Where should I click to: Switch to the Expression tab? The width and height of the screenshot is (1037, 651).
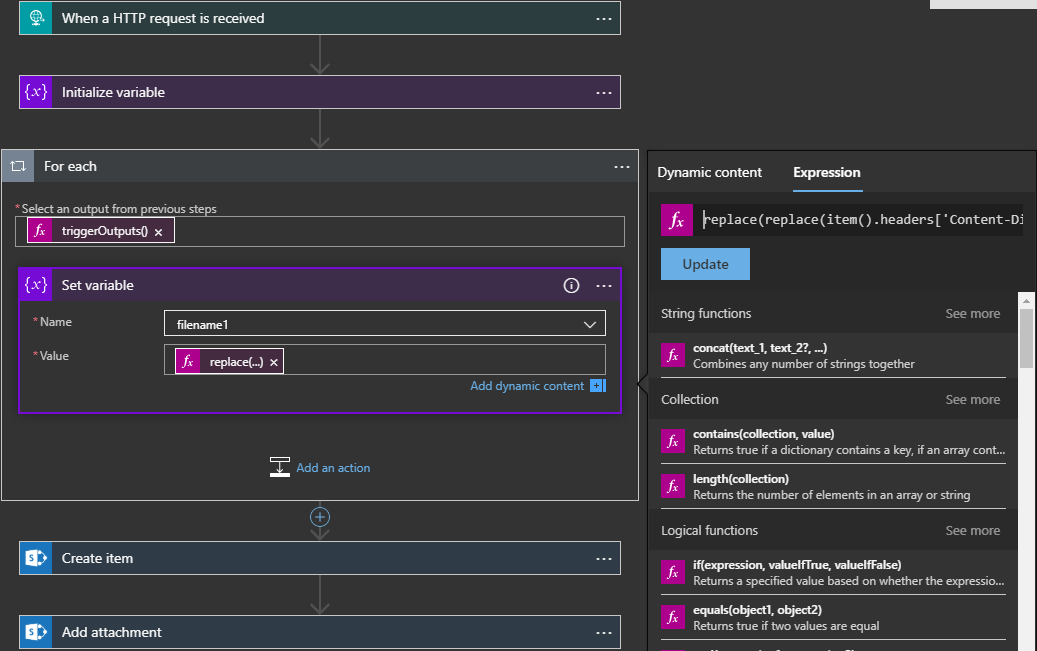click(826, 172)
